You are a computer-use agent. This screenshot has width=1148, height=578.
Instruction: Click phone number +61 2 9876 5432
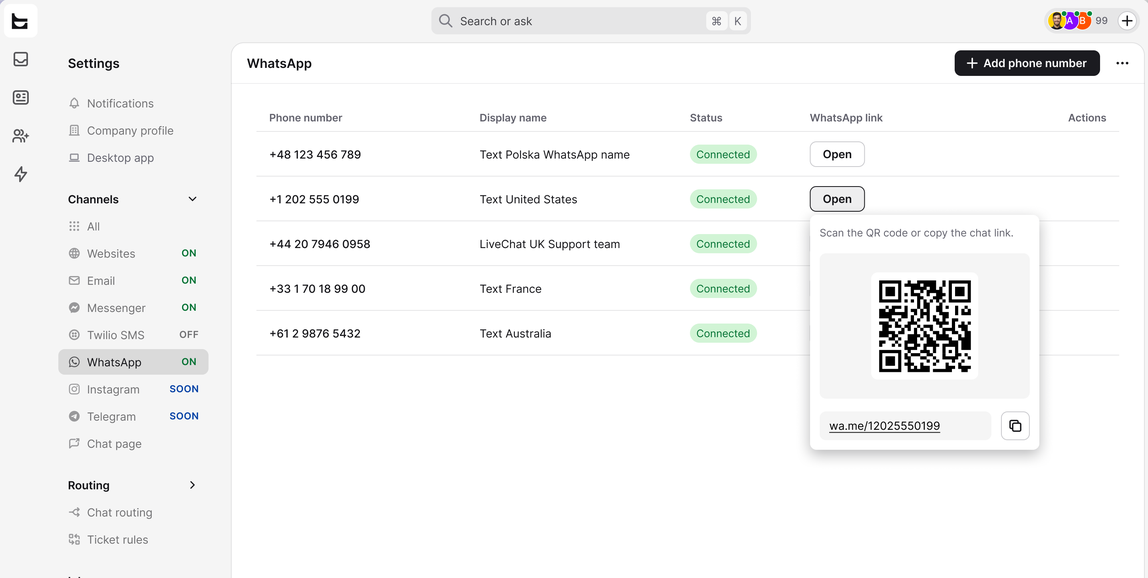[x=315, y=333]
